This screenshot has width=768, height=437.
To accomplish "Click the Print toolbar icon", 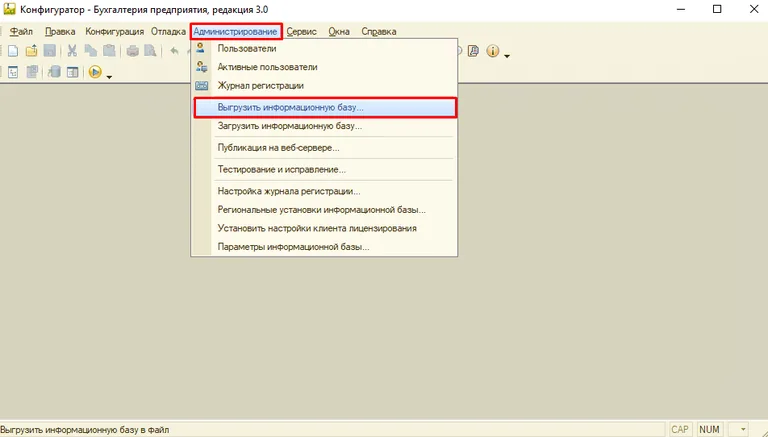I will pos(133,51).
